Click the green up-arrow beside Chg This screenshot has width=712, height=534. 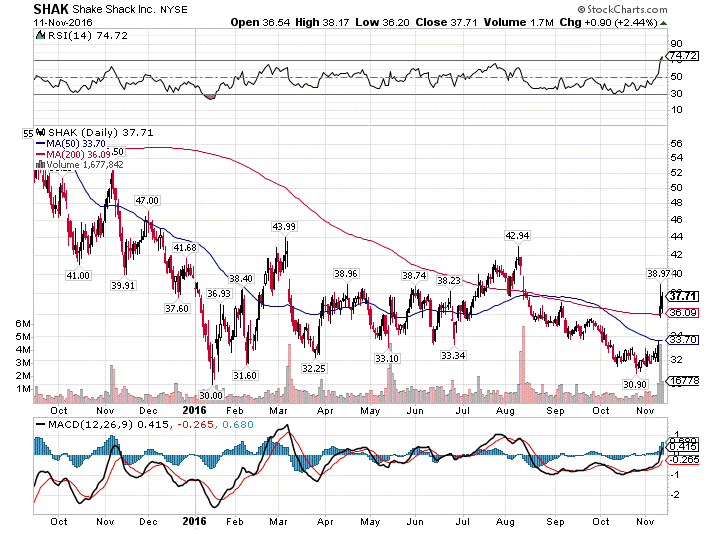click(x=663, y=23)
